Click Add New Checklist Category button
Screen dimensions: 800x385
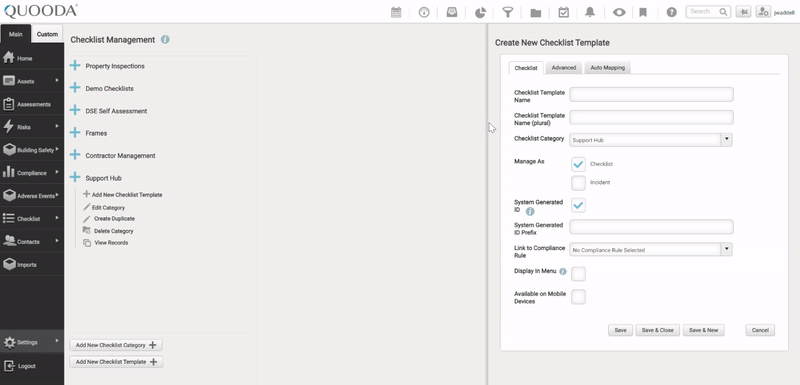[x=116, y=345]
